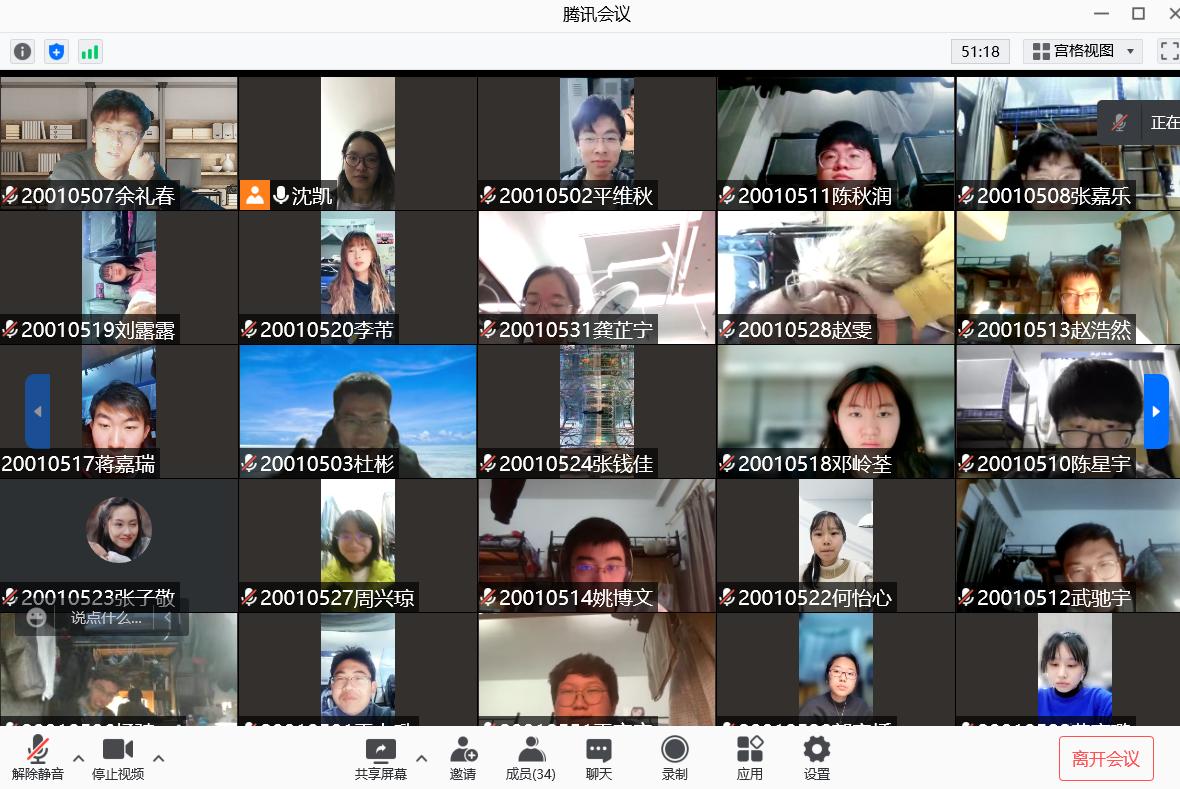This screenshot has width=1180, height=789.
Task: Unmute microphone with 解除静音
Action: coord(38,758)
